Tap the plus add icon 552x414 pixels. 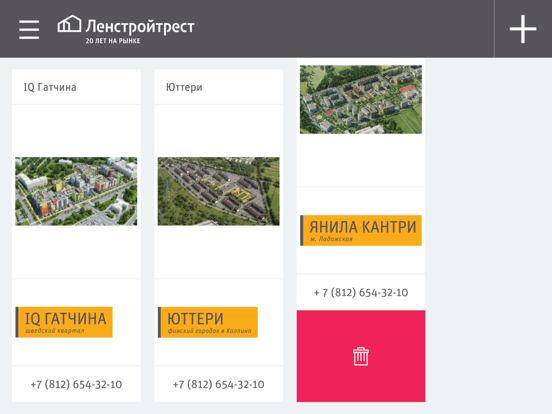pyautogui.click(x=523, y=29)
